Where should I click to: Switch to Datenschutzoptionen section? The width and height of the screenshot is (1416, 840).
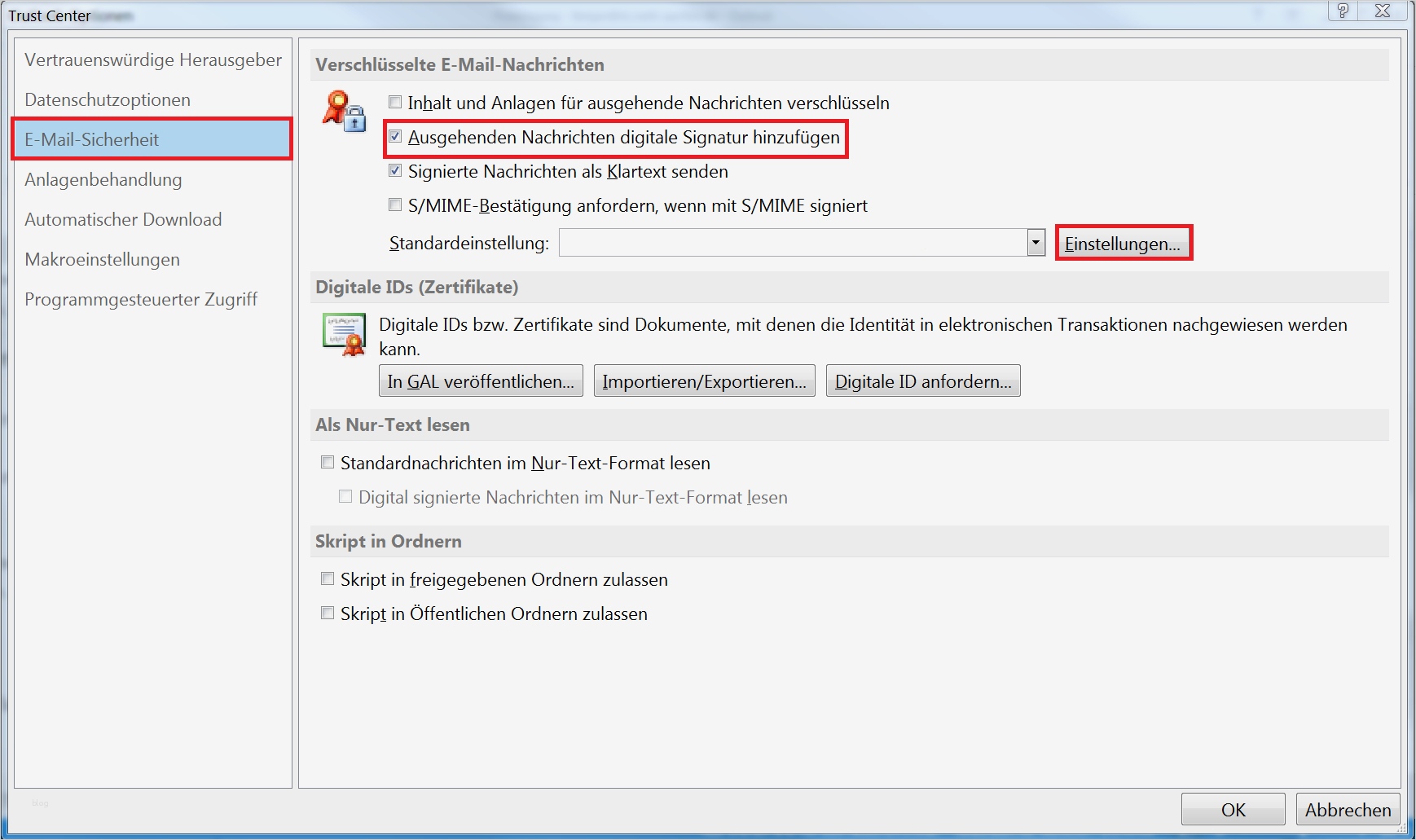coord(108,99)
